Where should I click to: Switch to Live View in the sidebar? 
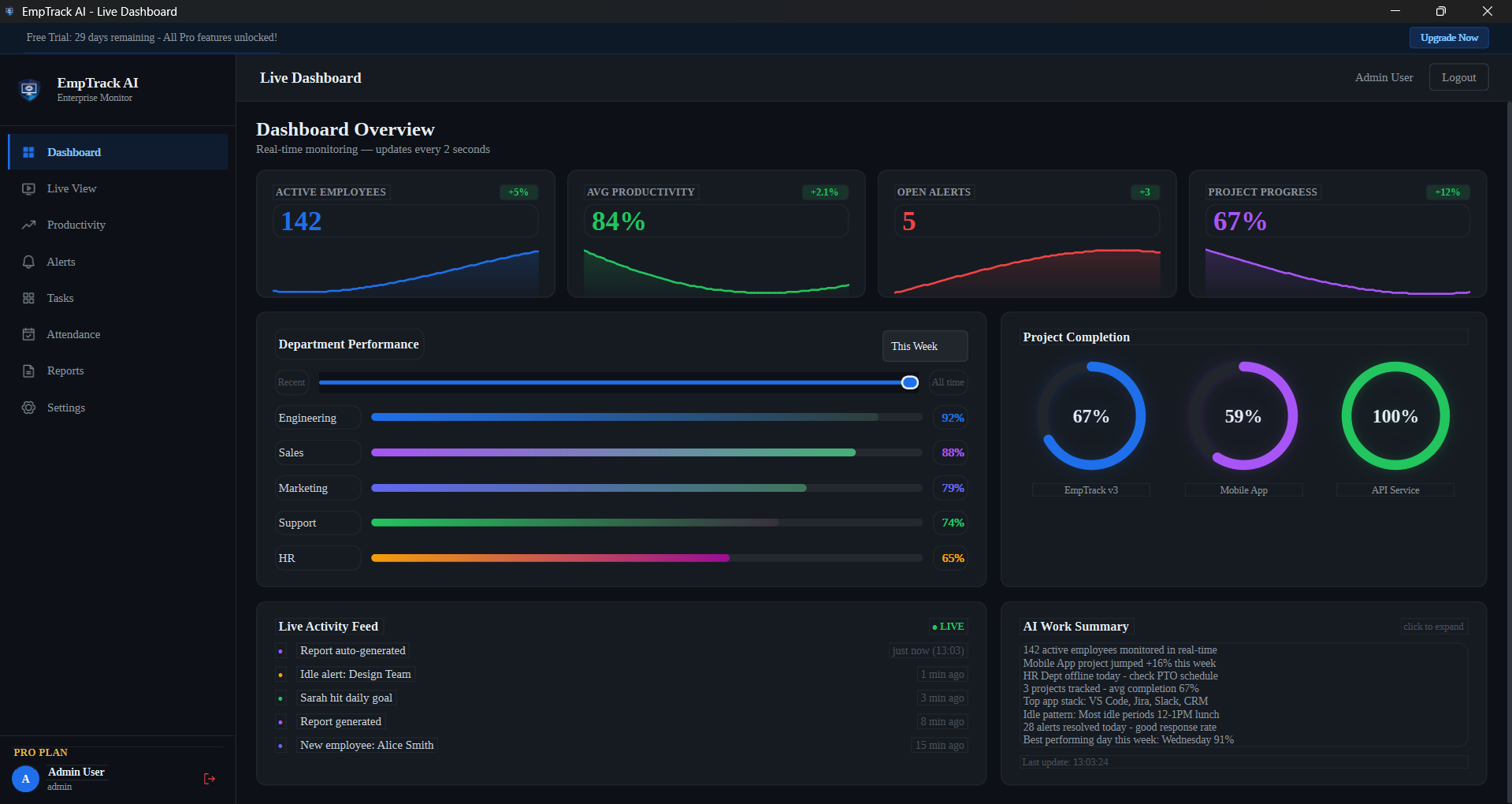(x=118, y=188)
